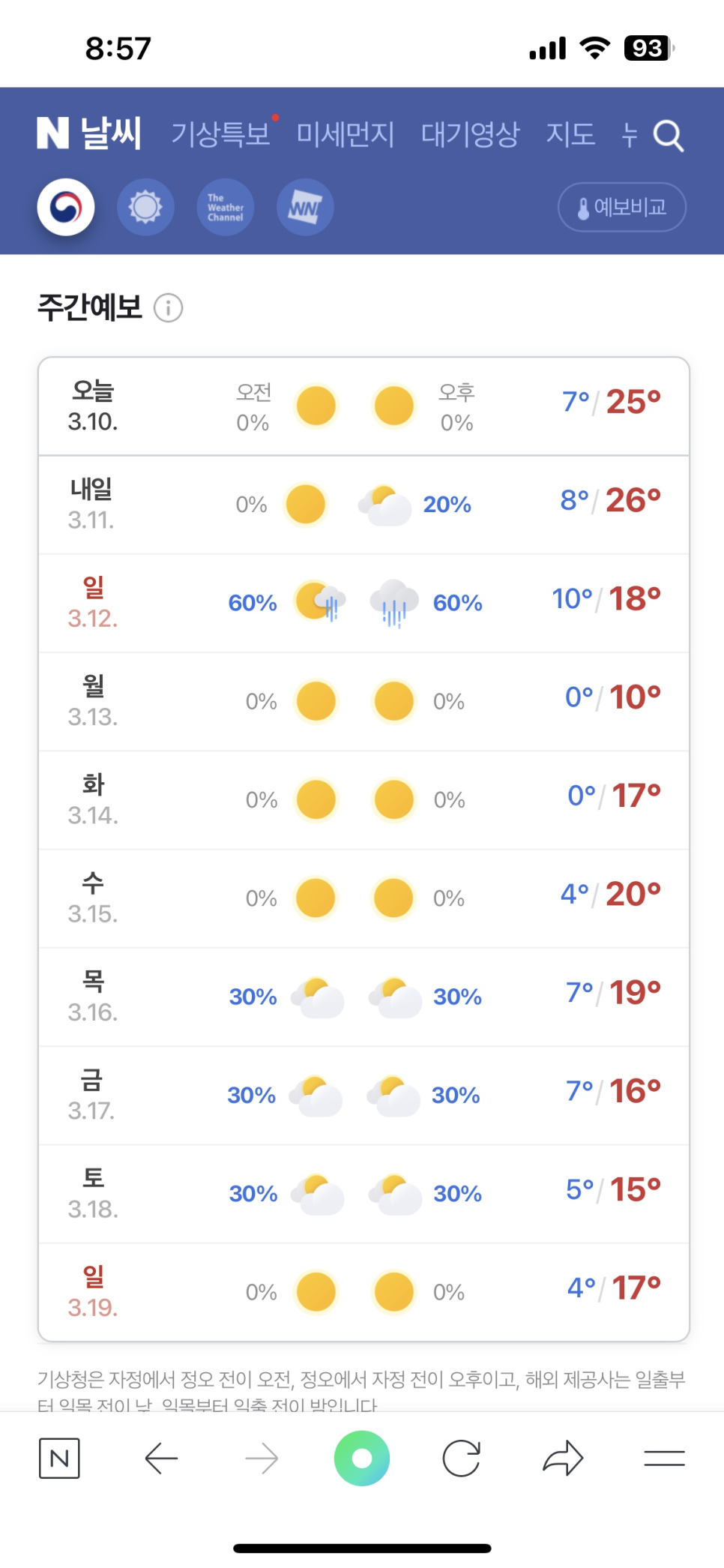Reload the page with the refresh icon

pos(462,1459)
